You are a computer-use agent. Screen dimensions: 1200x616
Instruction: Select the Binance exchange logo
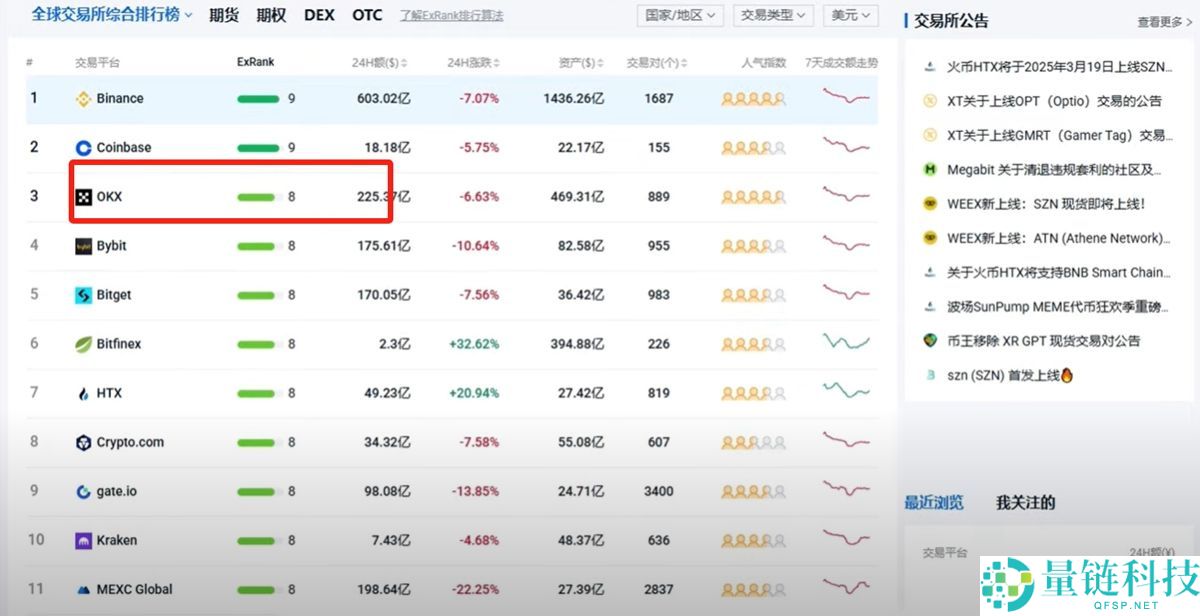coord(85,98)
